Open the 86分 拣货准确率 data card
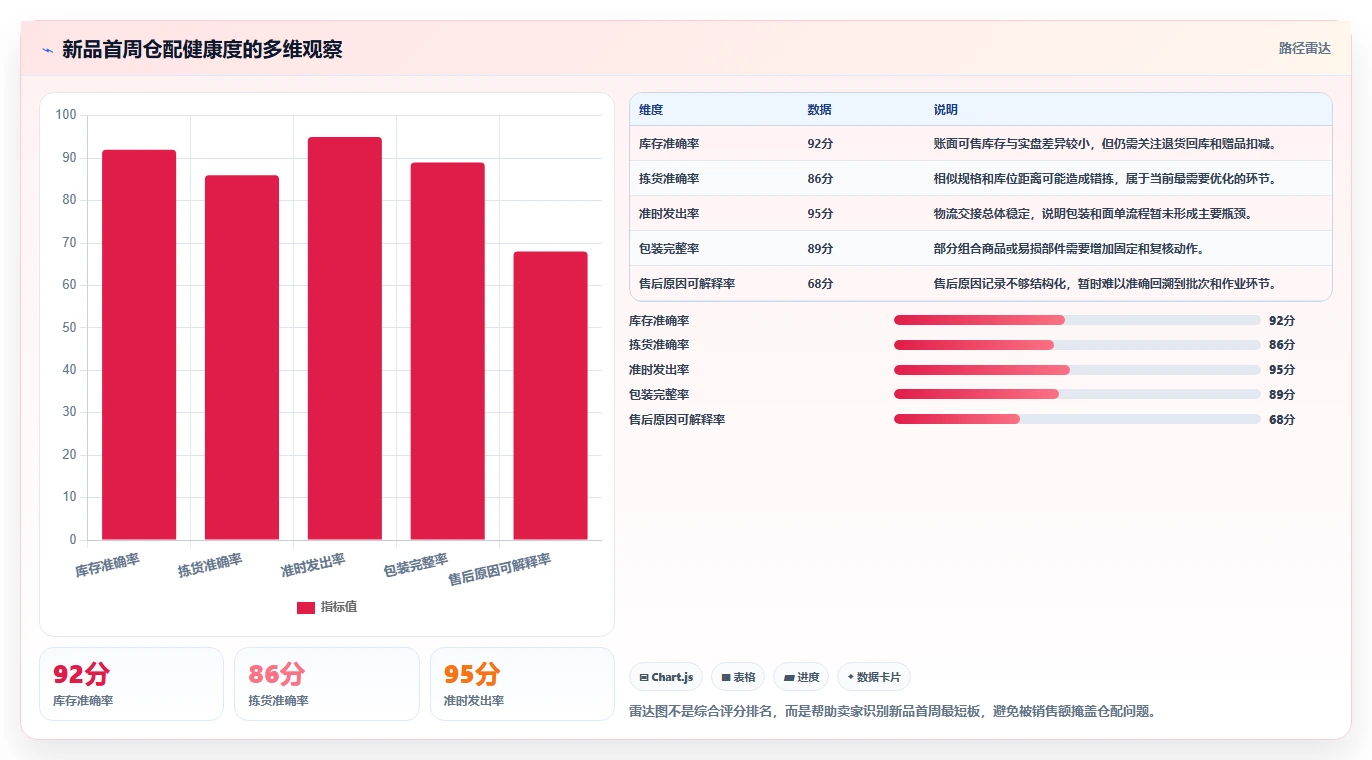The image size is (1372, 760). 327,684
